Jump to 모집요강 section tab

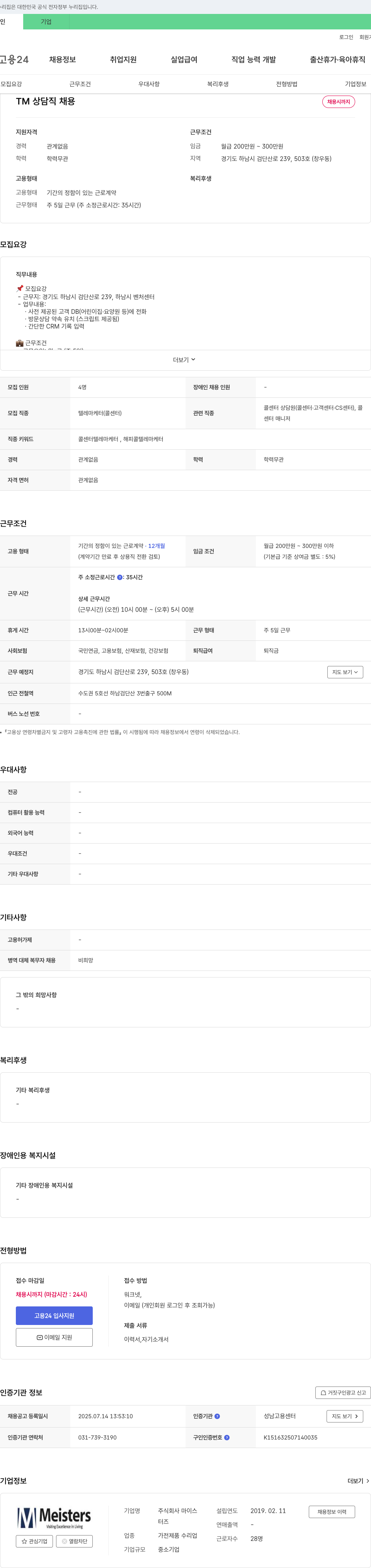[11, 84]
